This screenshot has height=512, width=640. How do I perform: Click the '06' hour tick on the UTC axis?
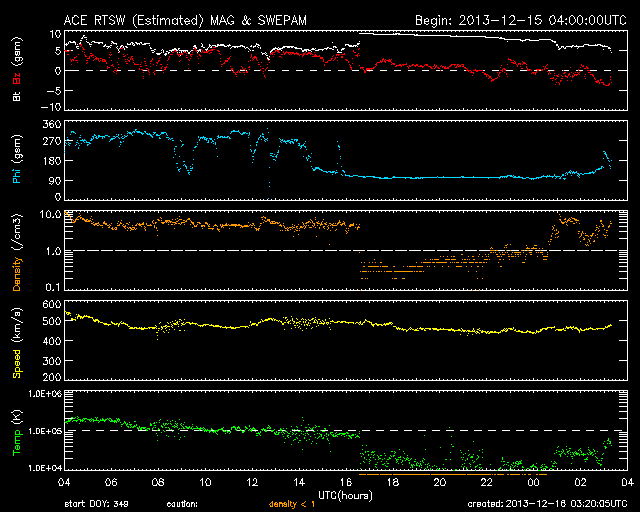pyautogui.click(x=111, y=482)
